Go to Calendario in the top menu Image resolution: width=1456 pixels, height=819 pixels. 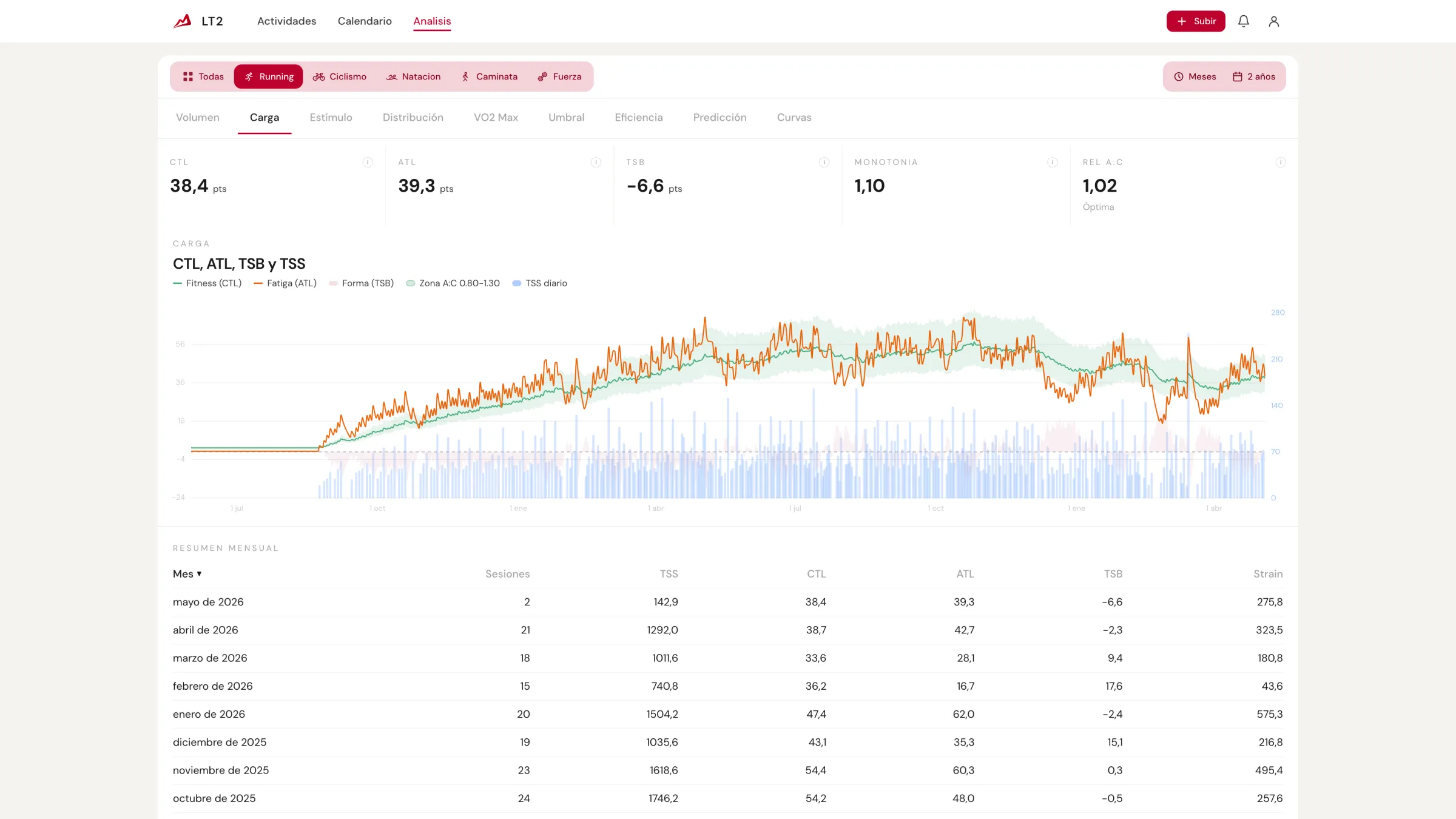365,21
